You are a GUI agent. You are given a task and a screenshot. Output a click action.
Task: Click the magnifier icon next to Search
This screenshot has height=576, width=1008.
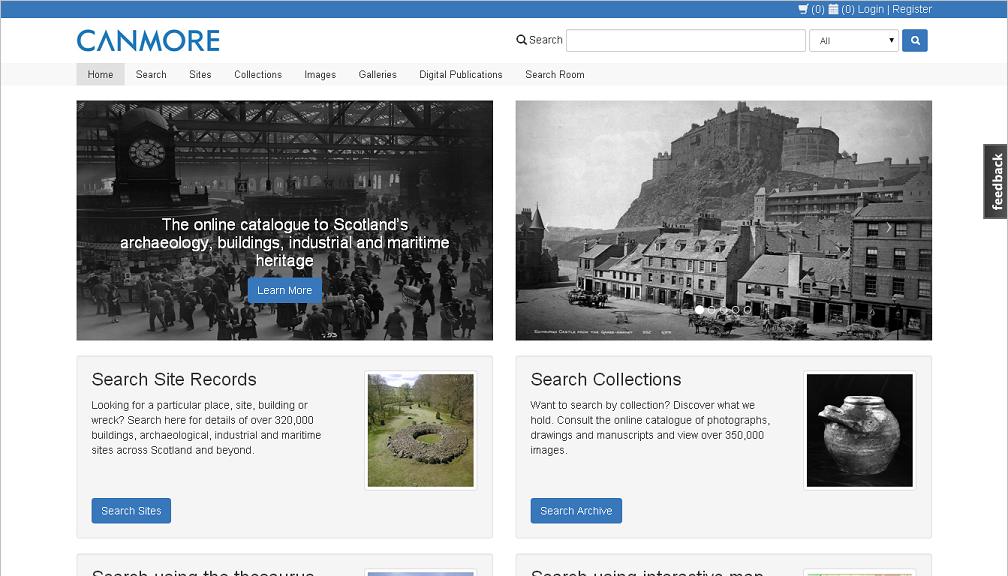[521, 40]
